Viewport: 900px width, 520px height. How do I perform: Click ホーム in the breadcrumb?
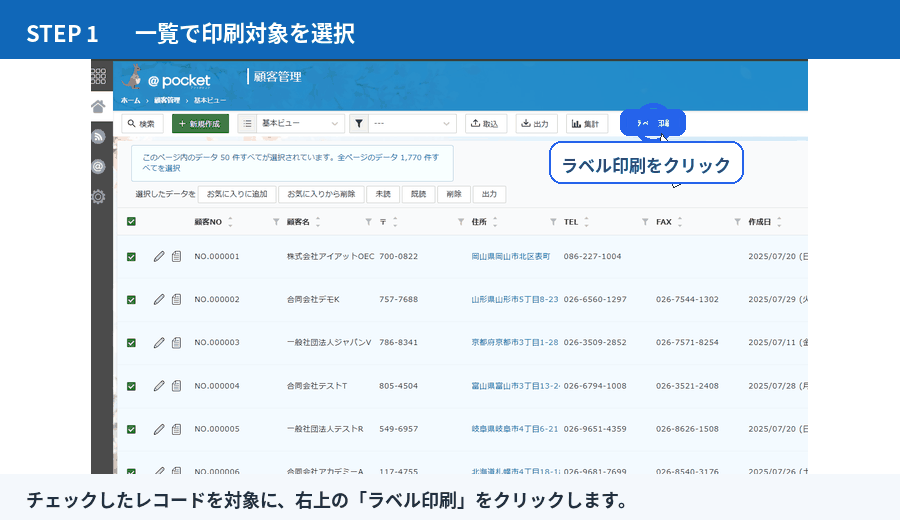[x=130, y=100]
